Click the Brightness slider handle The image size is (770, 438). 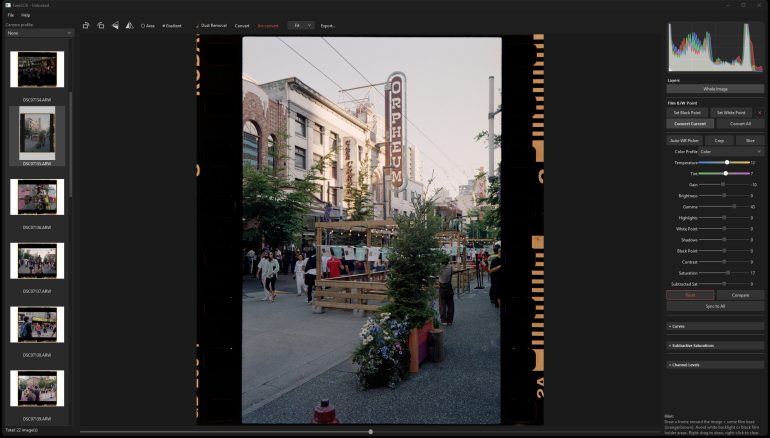click(x=724, y=195)
